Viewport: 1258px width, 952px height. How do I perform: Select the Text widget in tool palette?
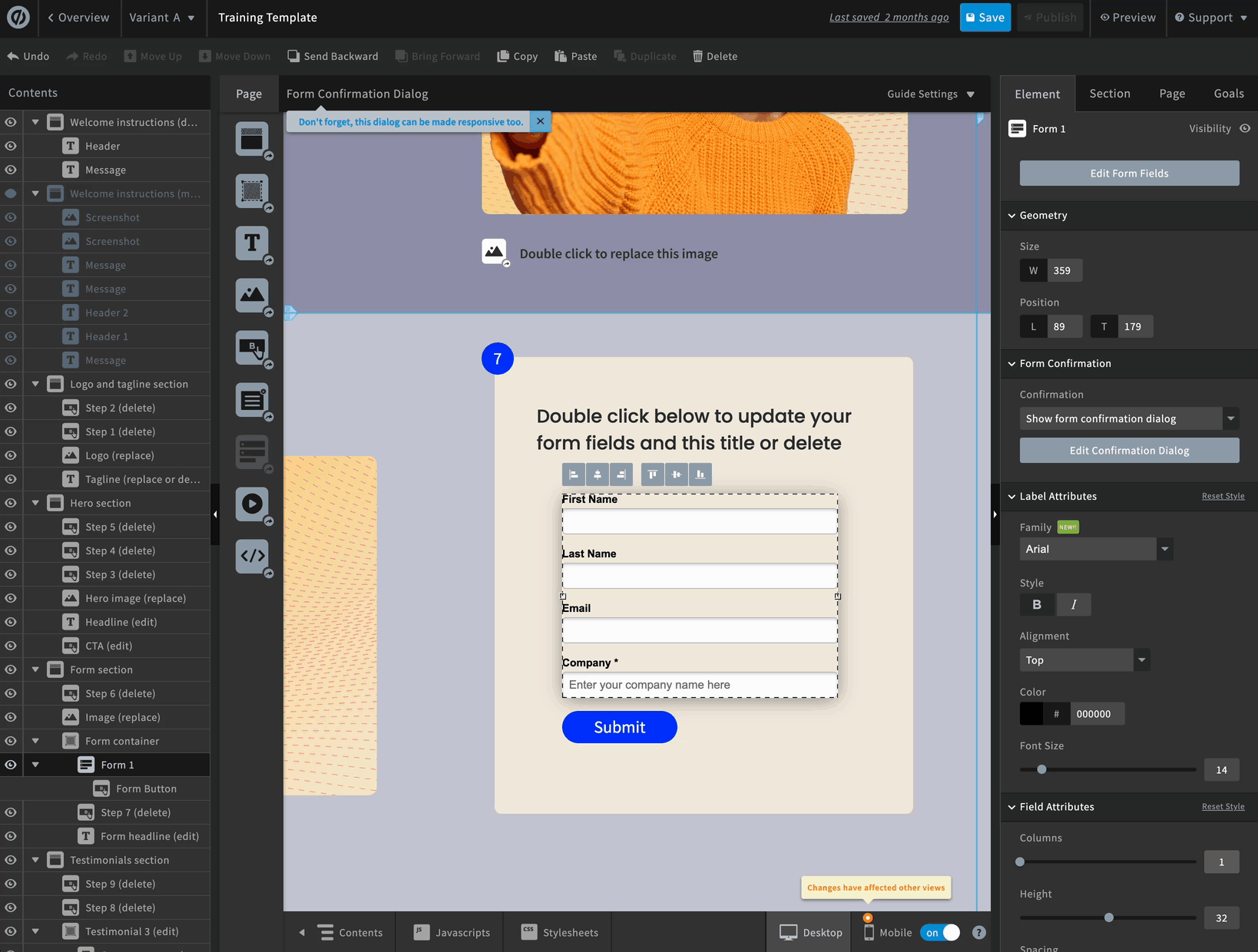tap(252, 243)
